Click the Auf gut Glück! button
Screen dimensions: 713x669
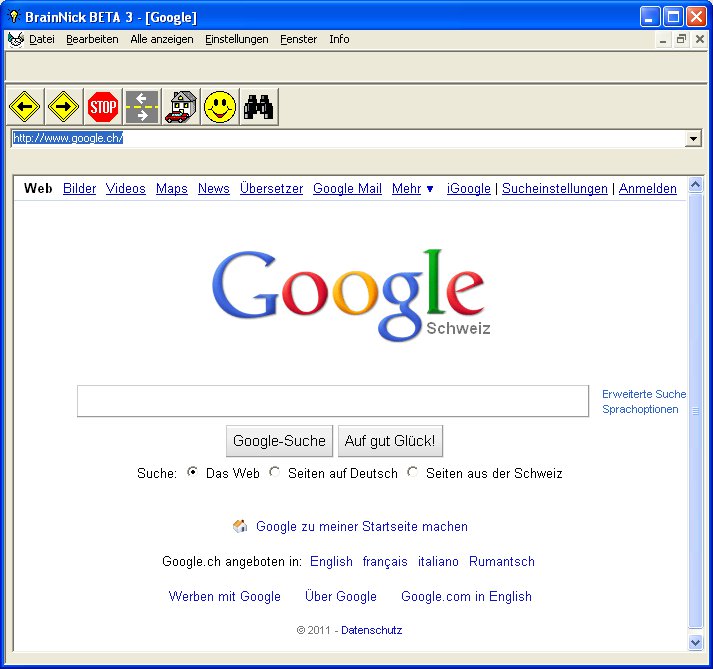390,441
